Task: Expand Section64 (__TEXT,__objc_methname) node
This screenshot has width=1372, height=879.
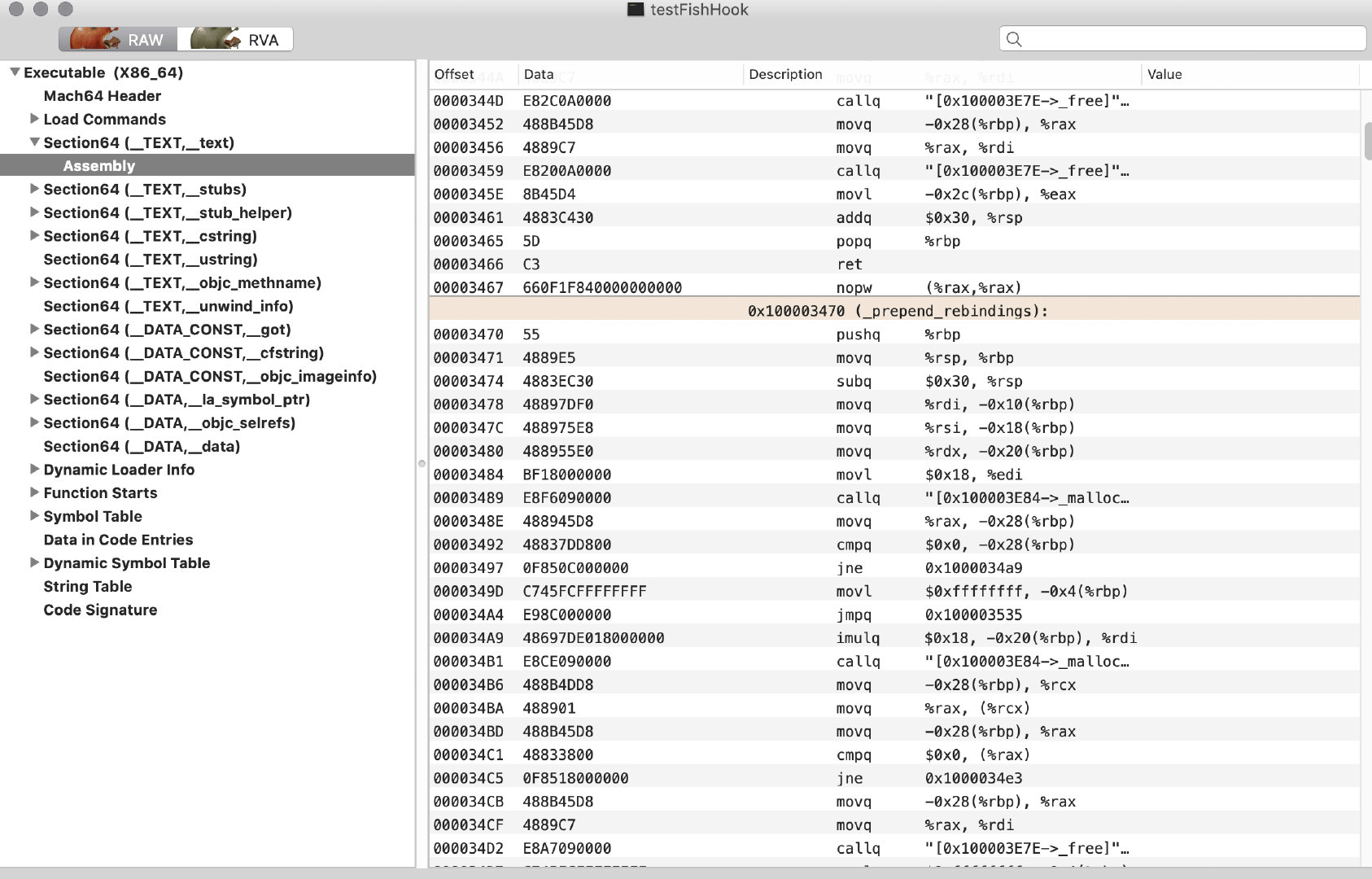Action: pos(34,282)
